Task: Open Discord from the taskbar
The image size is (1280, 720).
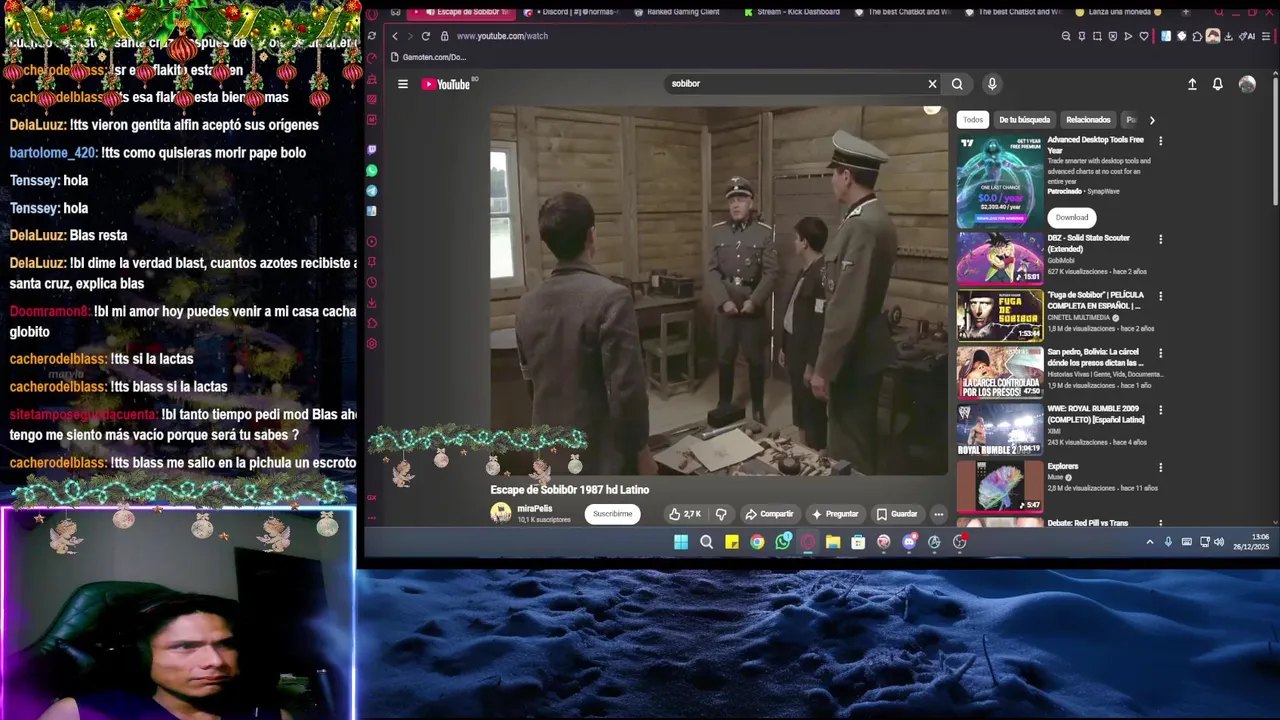Action: click(x=909, y=542)
